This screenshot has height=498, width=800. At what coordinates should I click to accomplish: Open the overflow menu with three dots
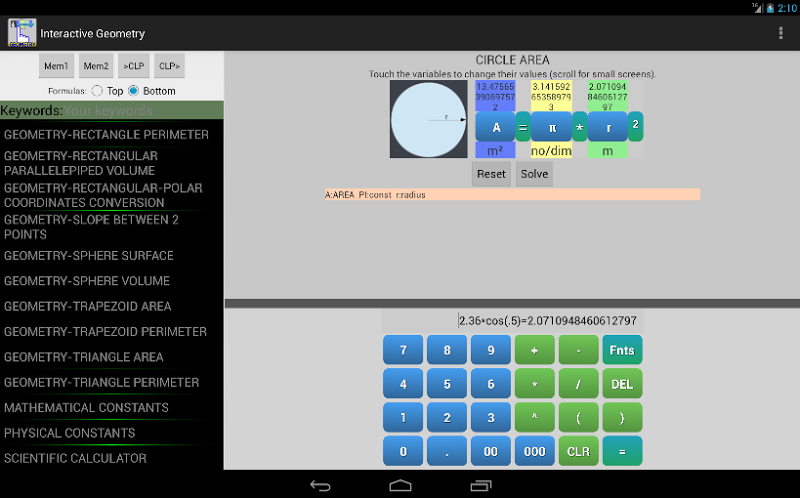click(780, 33)
